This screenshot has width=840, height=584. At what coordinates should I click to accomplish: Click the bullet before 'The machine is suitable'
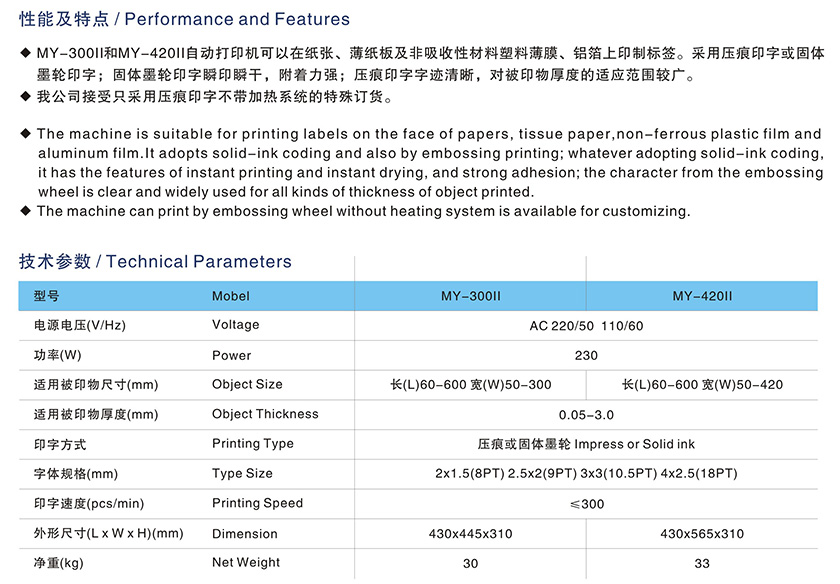25,134
